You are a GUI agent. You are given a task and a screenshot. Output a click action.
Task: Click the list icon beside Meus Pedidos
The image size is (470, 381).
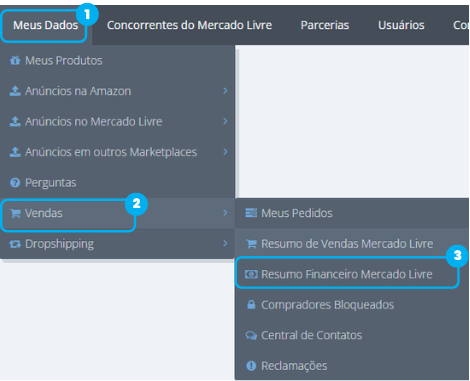click(251, 213)
